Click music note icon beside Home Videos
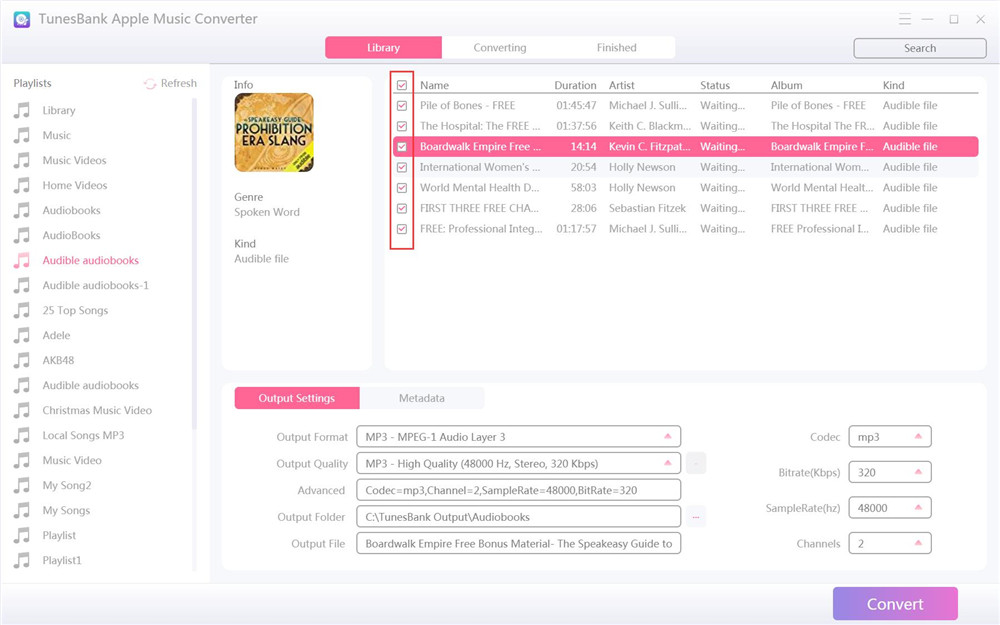 (22, 186)
